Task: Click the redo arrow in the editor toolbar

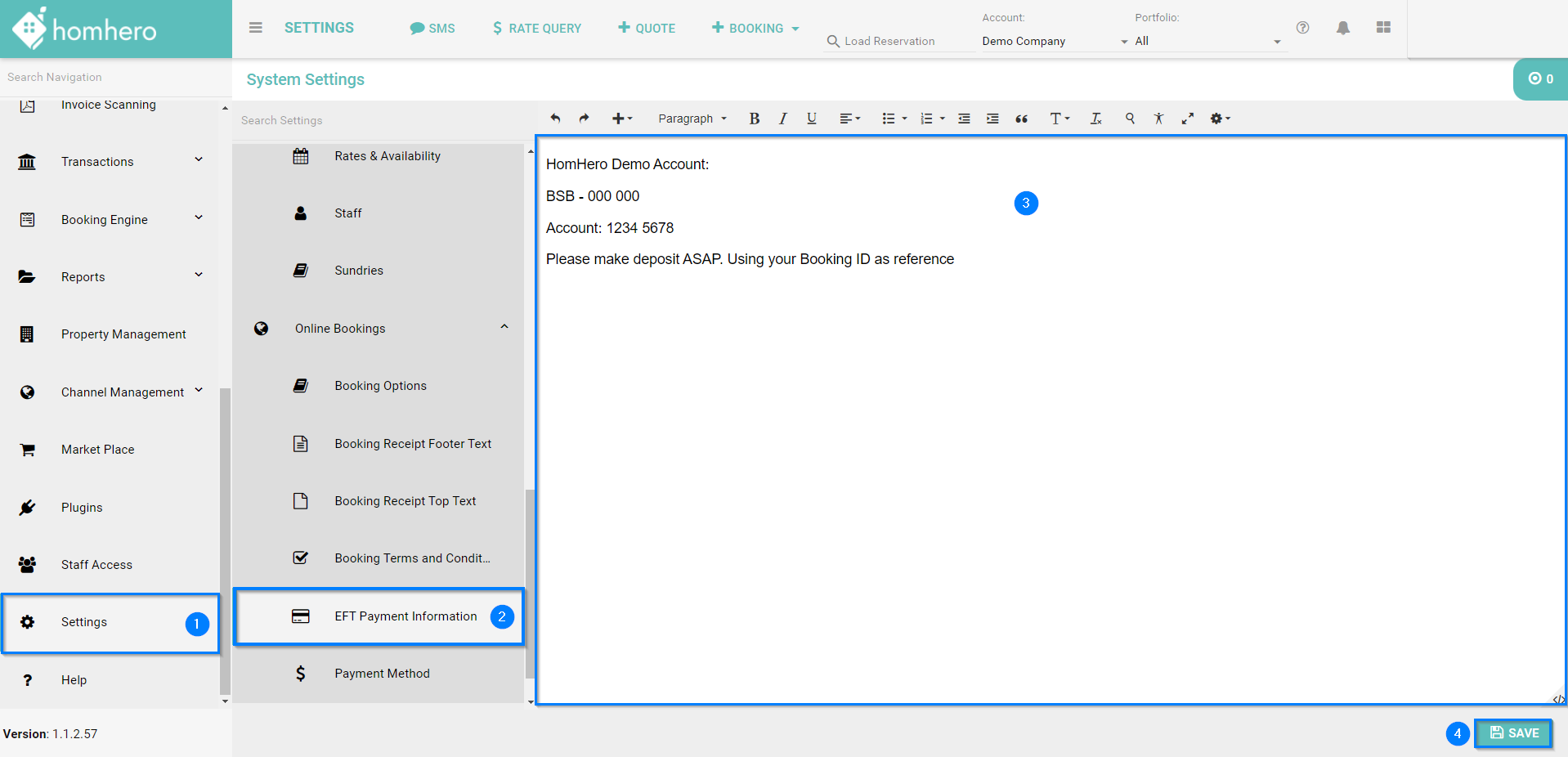Action: 584,119
